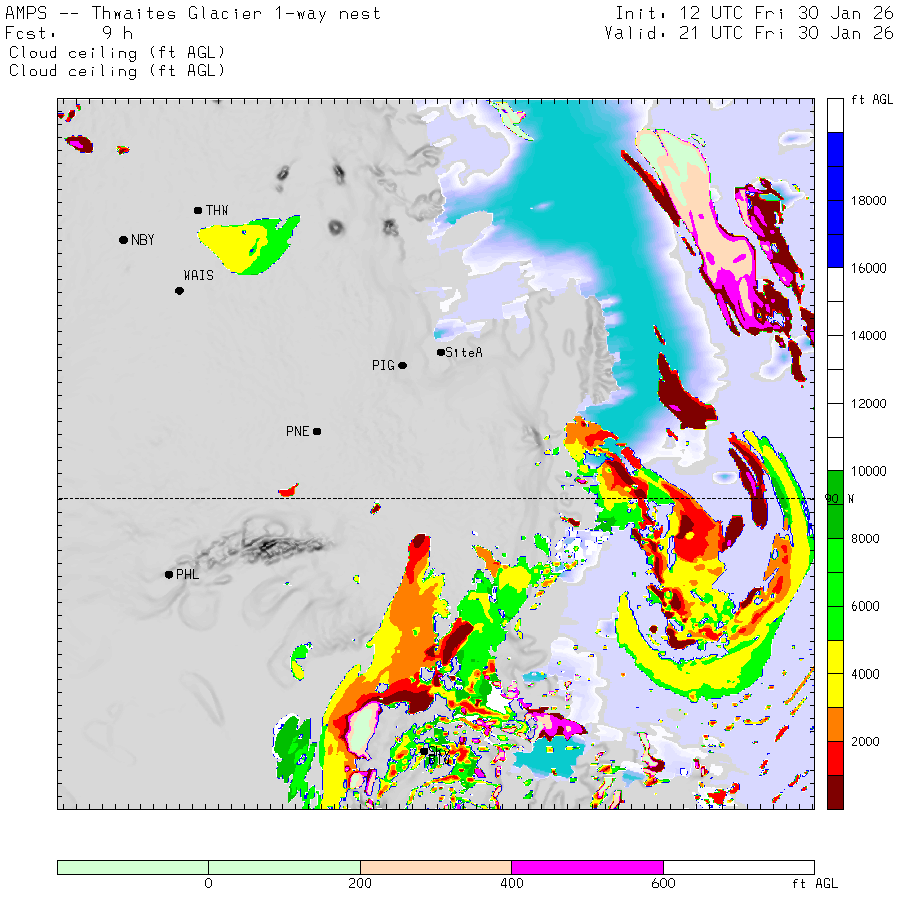Image resolution: width=900 pixels, height=900 pixels.
Task: Click the dark red swatch at the scale bottom
Action: pyautogui.click(x=835, y=792)
